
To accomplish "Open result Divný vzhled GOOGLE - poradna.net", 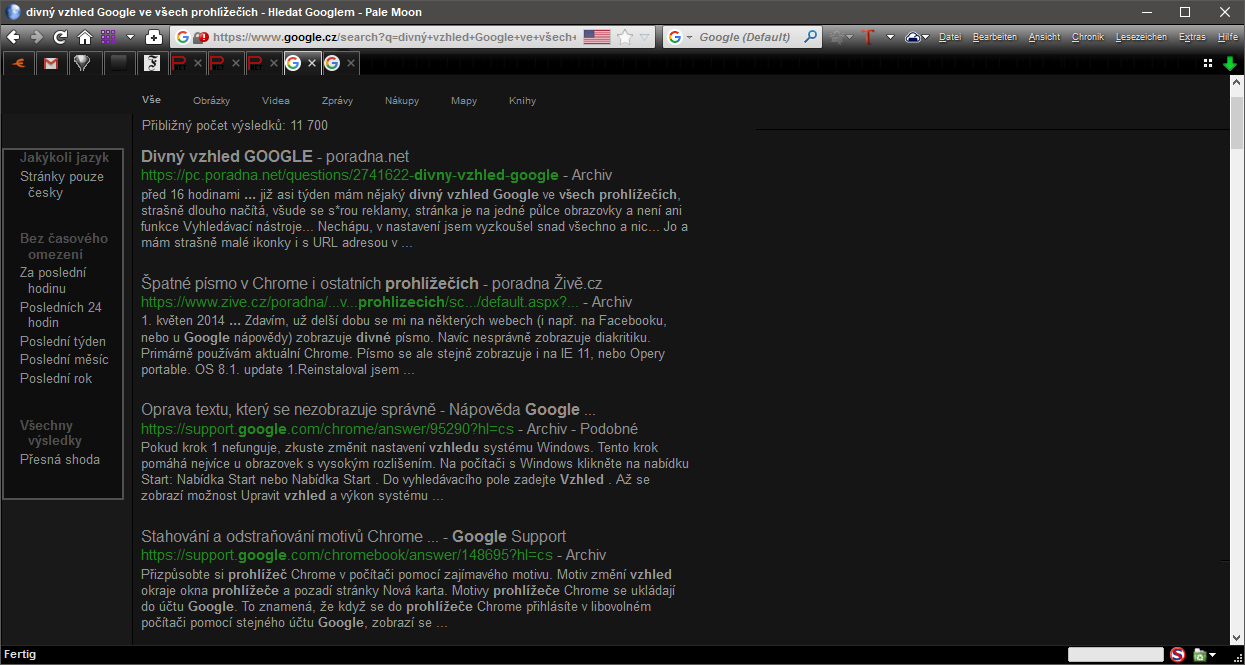I will coord(275,157).
